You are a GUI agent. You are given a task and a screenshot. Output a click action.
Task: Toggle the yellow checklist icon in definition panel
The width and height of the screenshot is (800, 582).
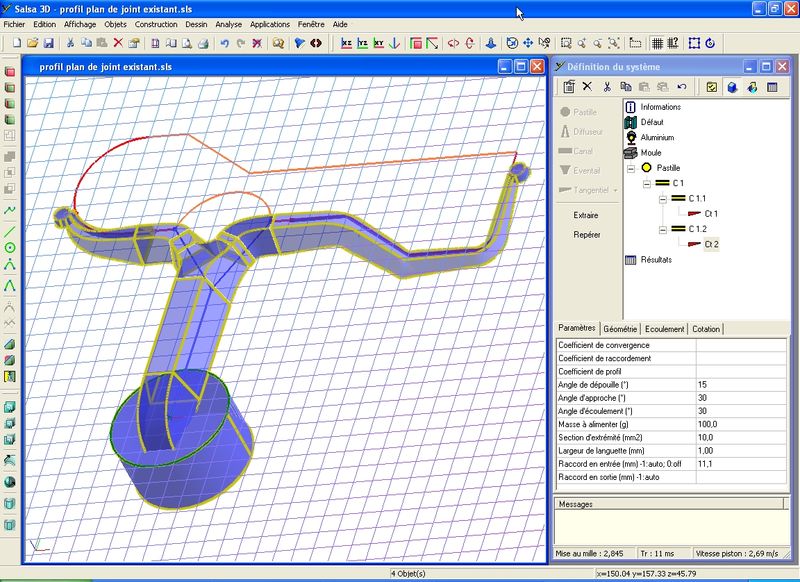[x=712, y=87]
